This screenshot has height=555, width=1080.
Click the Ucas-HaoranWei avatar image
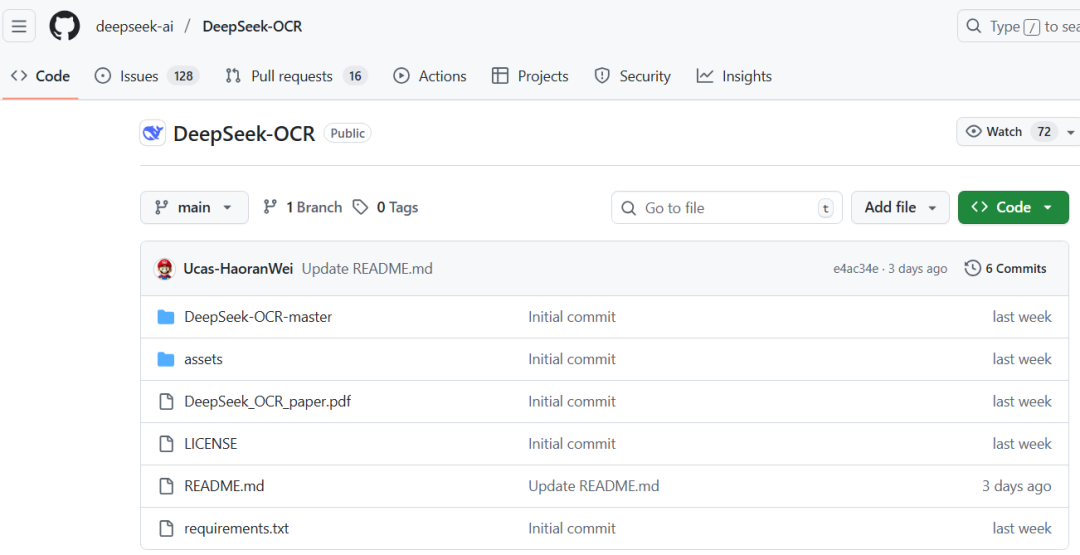coord(165,268)
